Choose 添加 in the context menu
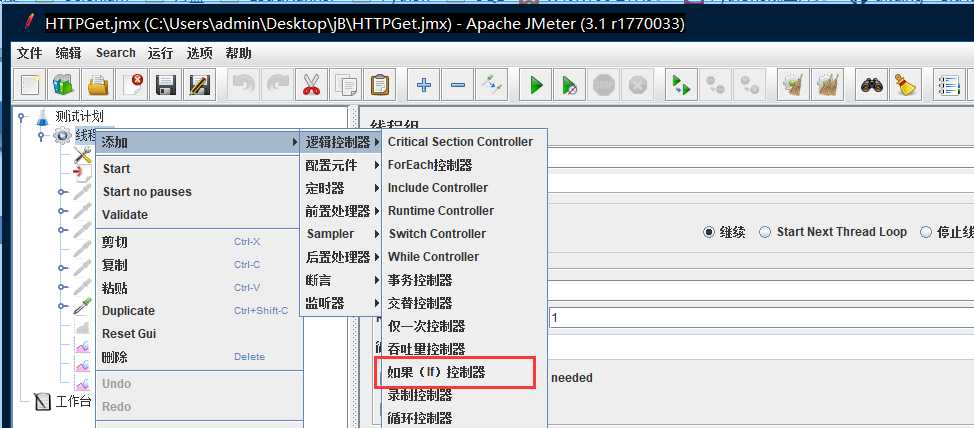This screenshot has height=428, width=974. [x=199, y=143]
